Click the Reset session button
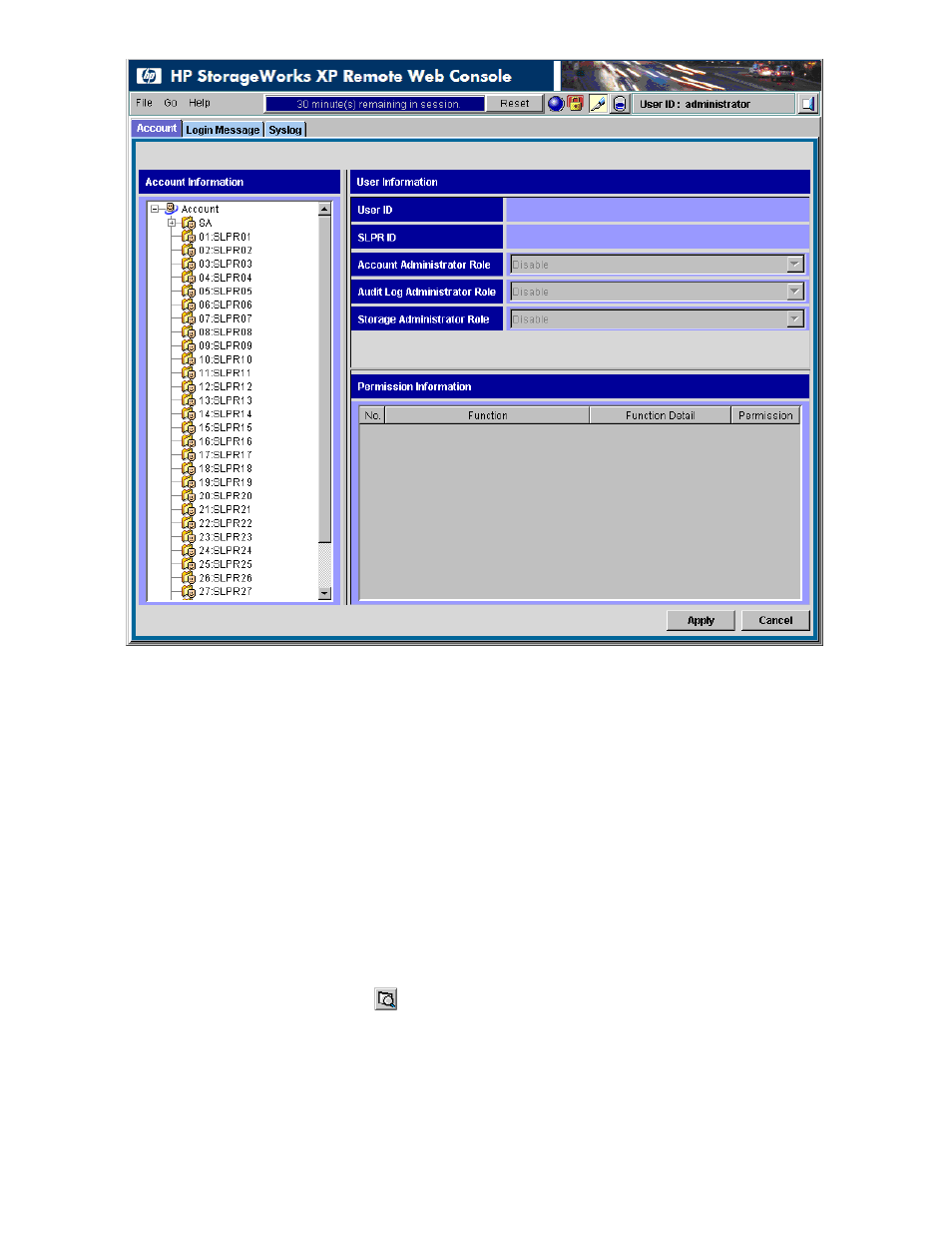Screen dimensions: 952x1233 pyautogui.click(x=515, y=104)
